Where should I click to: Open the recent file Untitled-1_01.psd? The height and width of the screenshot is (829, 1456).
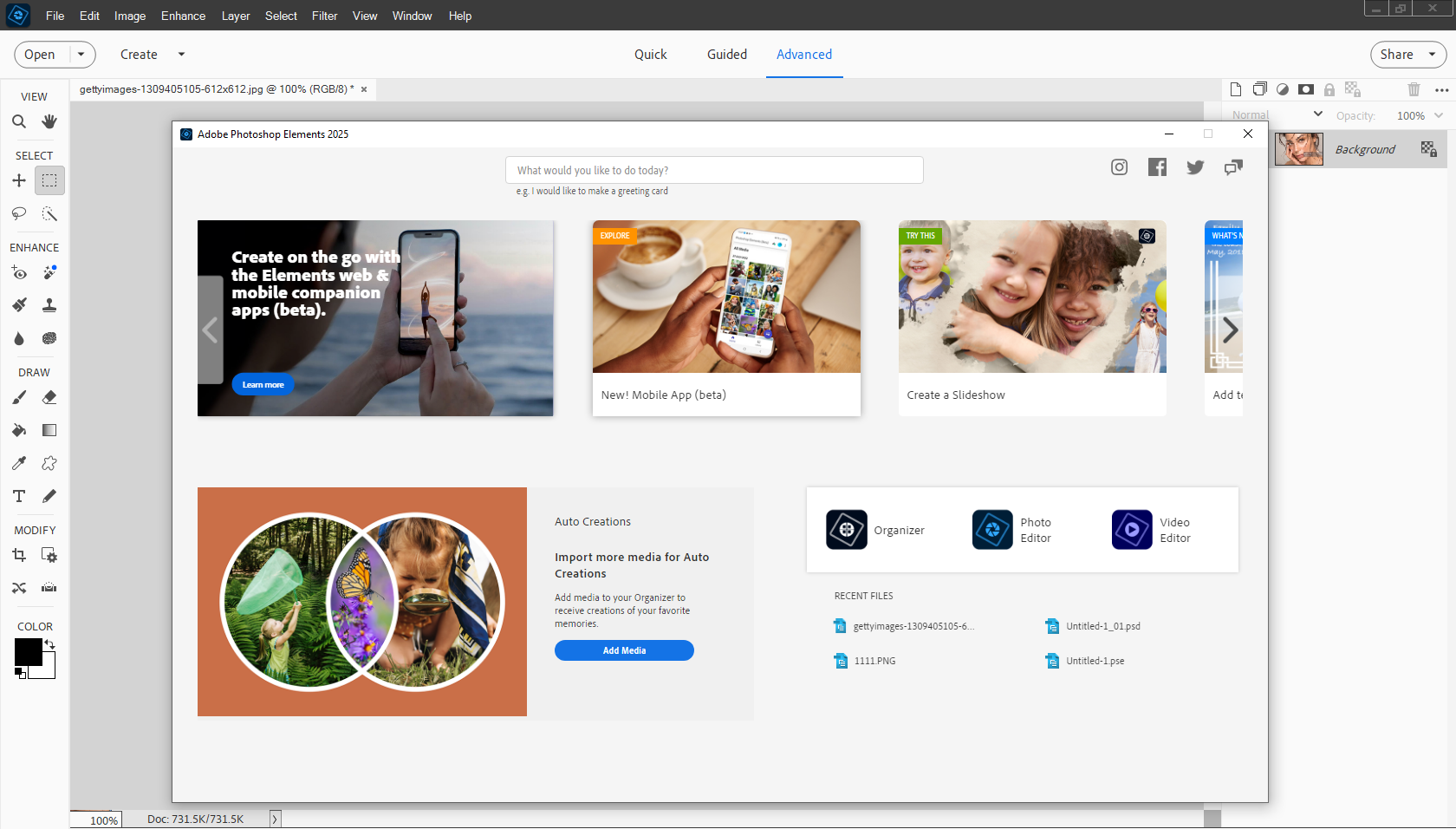coord(1102,626)
